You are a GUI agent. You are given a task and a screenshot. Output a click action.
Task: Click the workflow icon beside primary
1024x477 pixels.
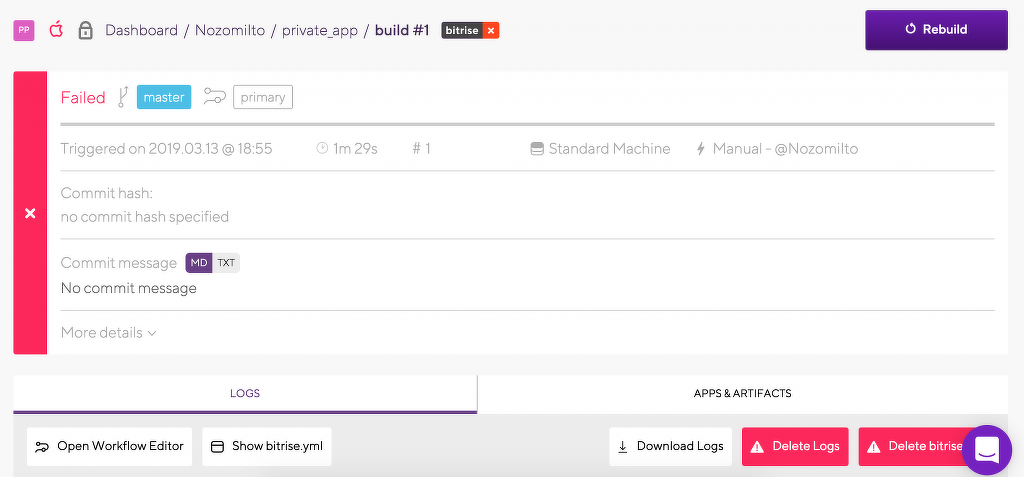point(214,97)
